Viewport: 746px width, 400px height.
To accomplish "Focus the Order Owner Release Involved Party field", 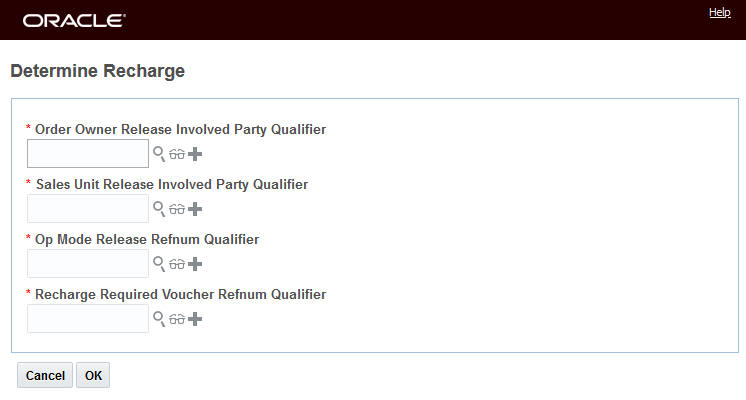I will coord(88,154).
